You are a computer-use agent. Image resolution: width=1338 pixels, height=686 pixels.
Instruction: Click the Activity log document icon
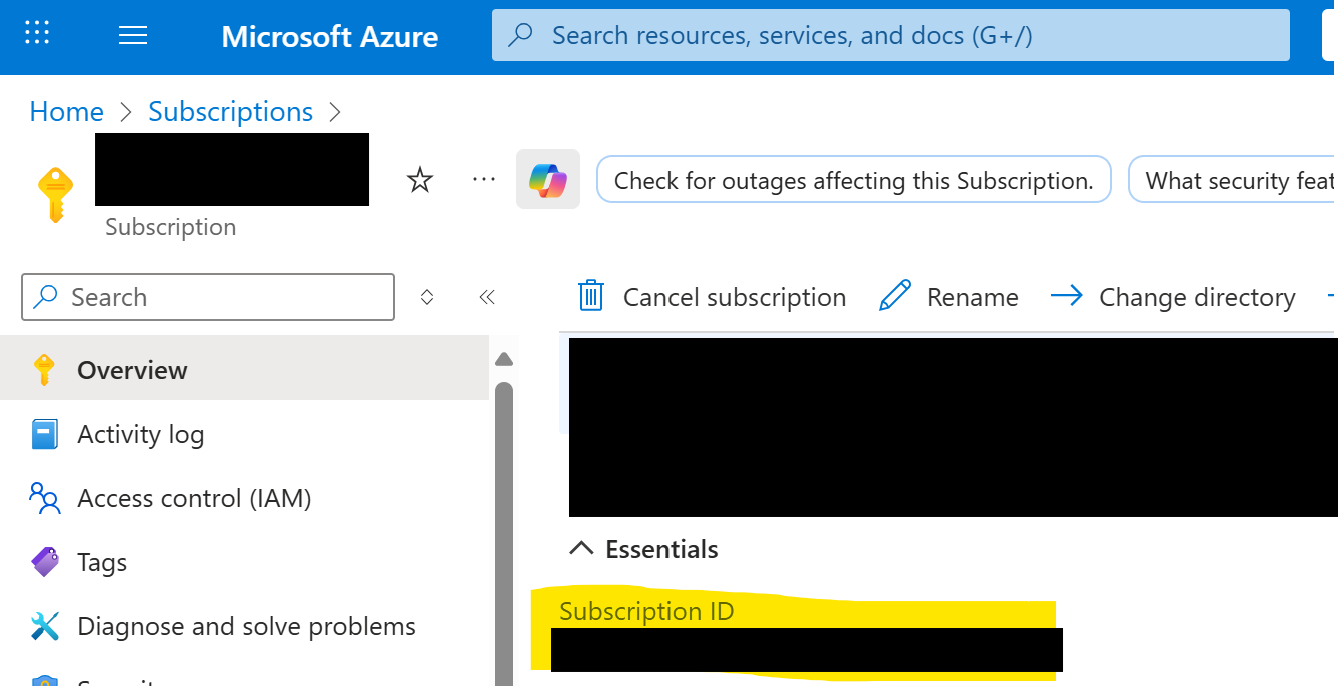[x=43, y=433]
